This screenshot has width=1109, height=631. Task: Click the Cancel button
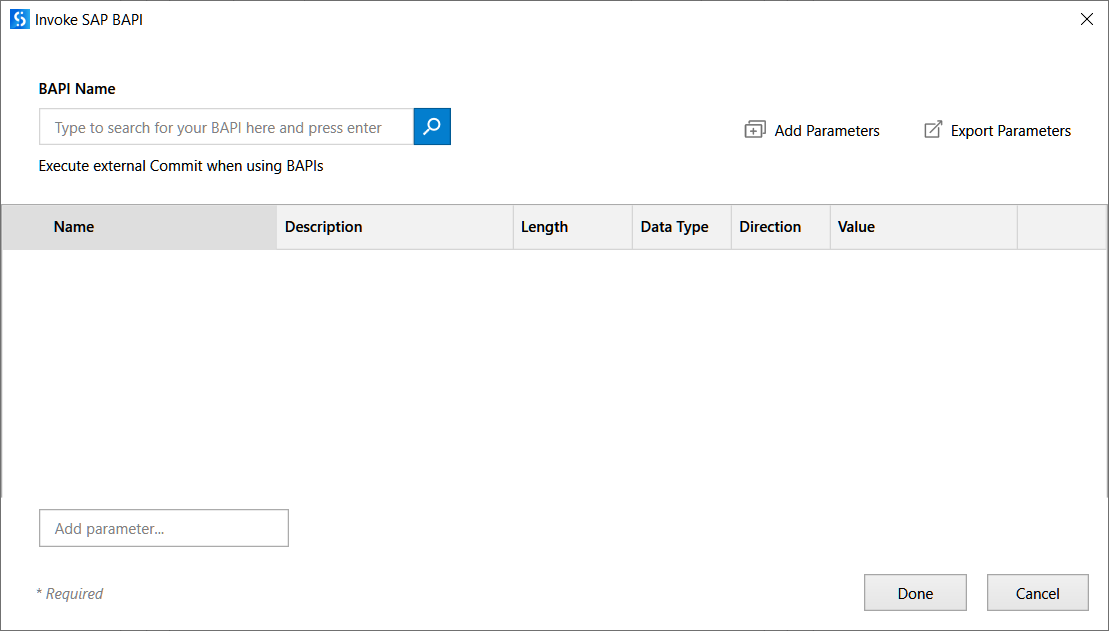[1038, 593]
